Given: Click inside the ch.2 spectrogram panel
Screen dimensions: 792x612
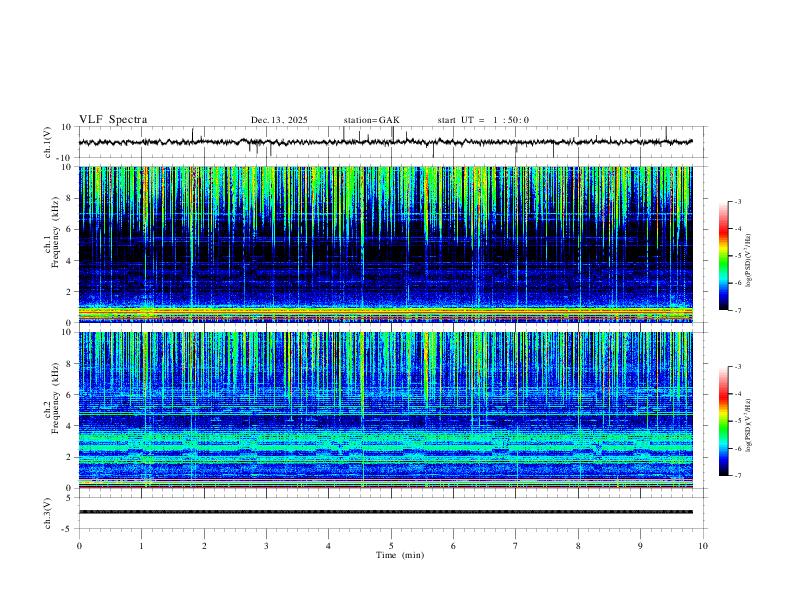Looking at the screenshot, I should click(x=385, y=410).
